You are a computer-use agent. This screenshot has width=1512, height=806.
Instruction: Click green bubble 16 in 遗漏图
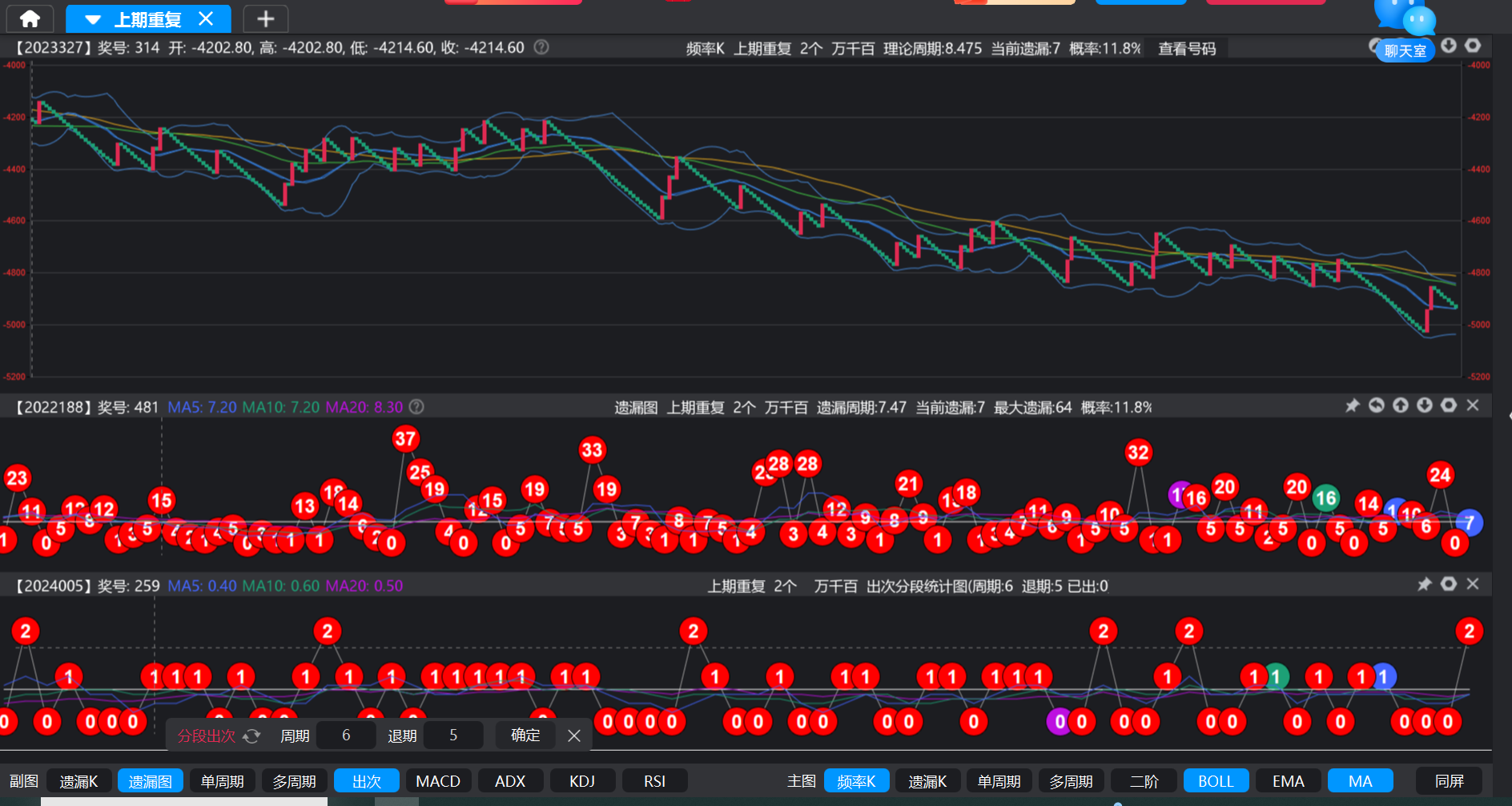[1325, 498]
